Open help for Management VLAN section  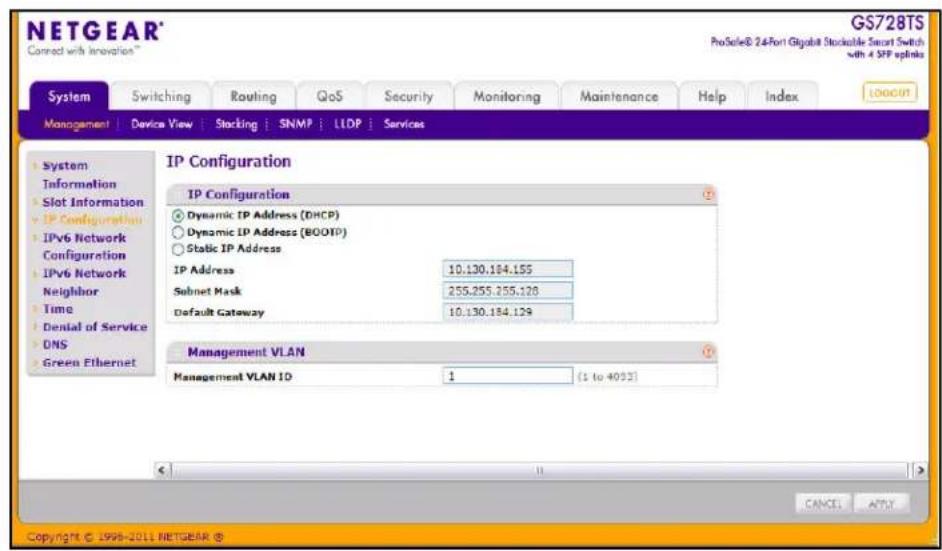point(709,352)
